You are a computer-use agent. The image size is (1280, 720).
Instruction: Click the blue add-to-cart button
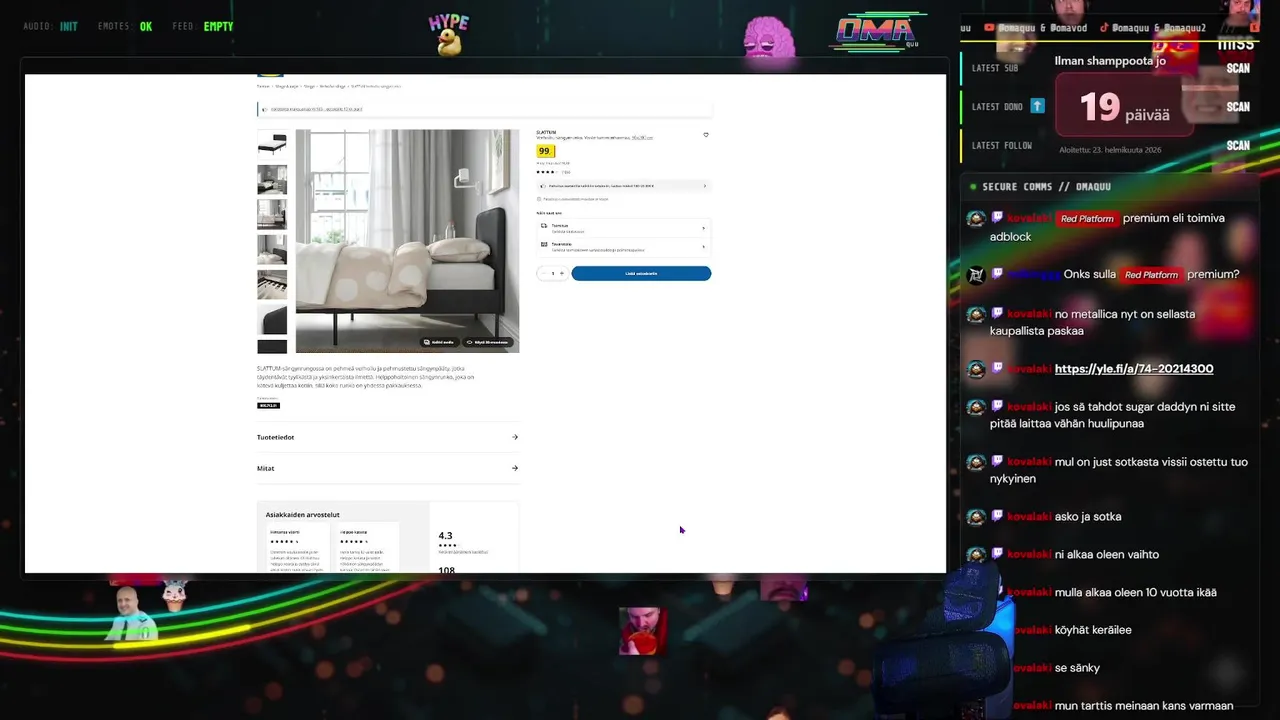tap(641, 273)
